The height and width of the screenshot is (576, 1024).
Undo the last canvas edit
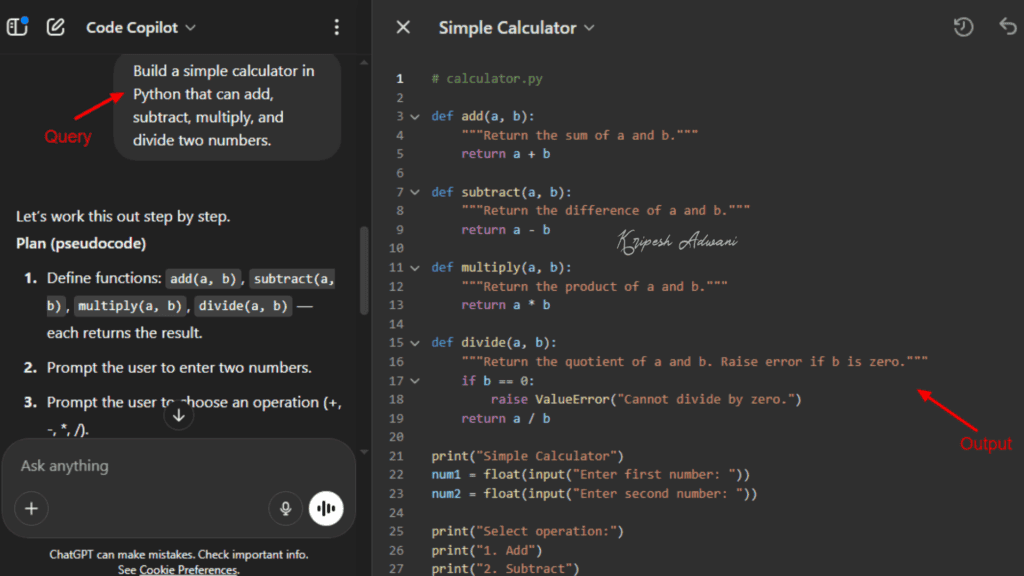[1007, 27]
